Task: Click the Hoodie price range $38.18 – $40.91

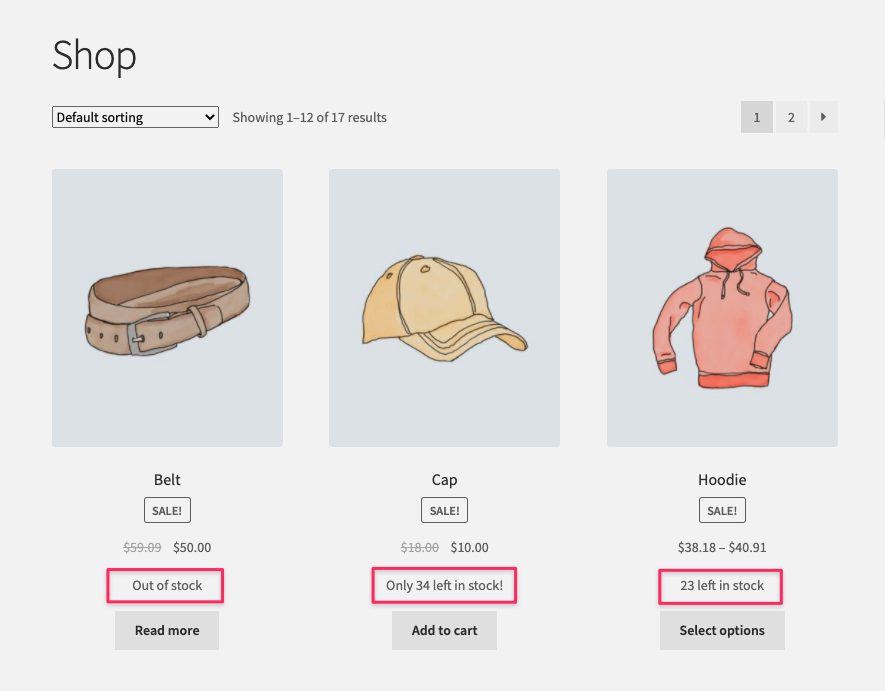Action: [722, 547]
